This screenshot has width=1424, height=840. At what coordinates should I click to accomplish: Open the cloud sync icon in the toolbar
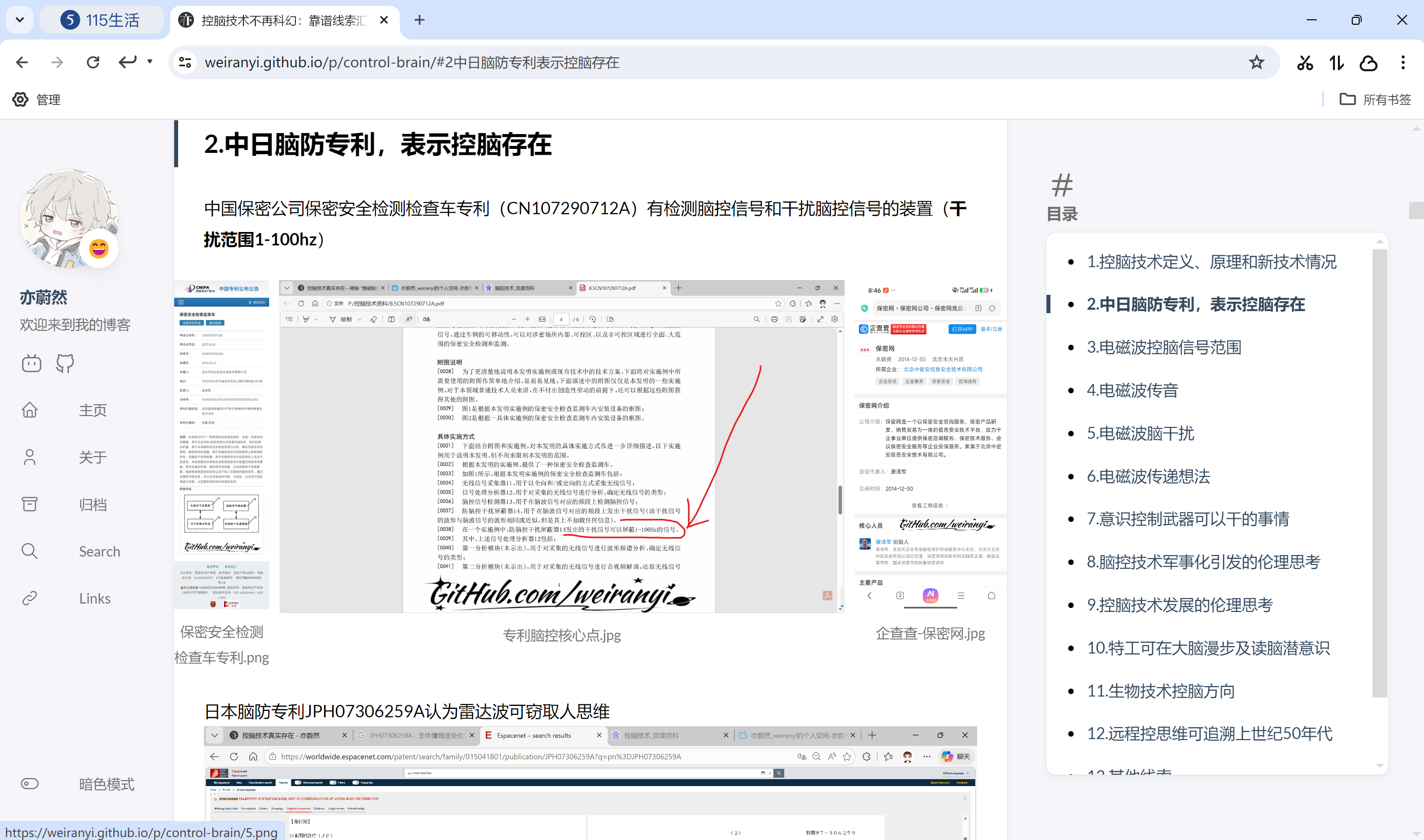coord(1369,62)
